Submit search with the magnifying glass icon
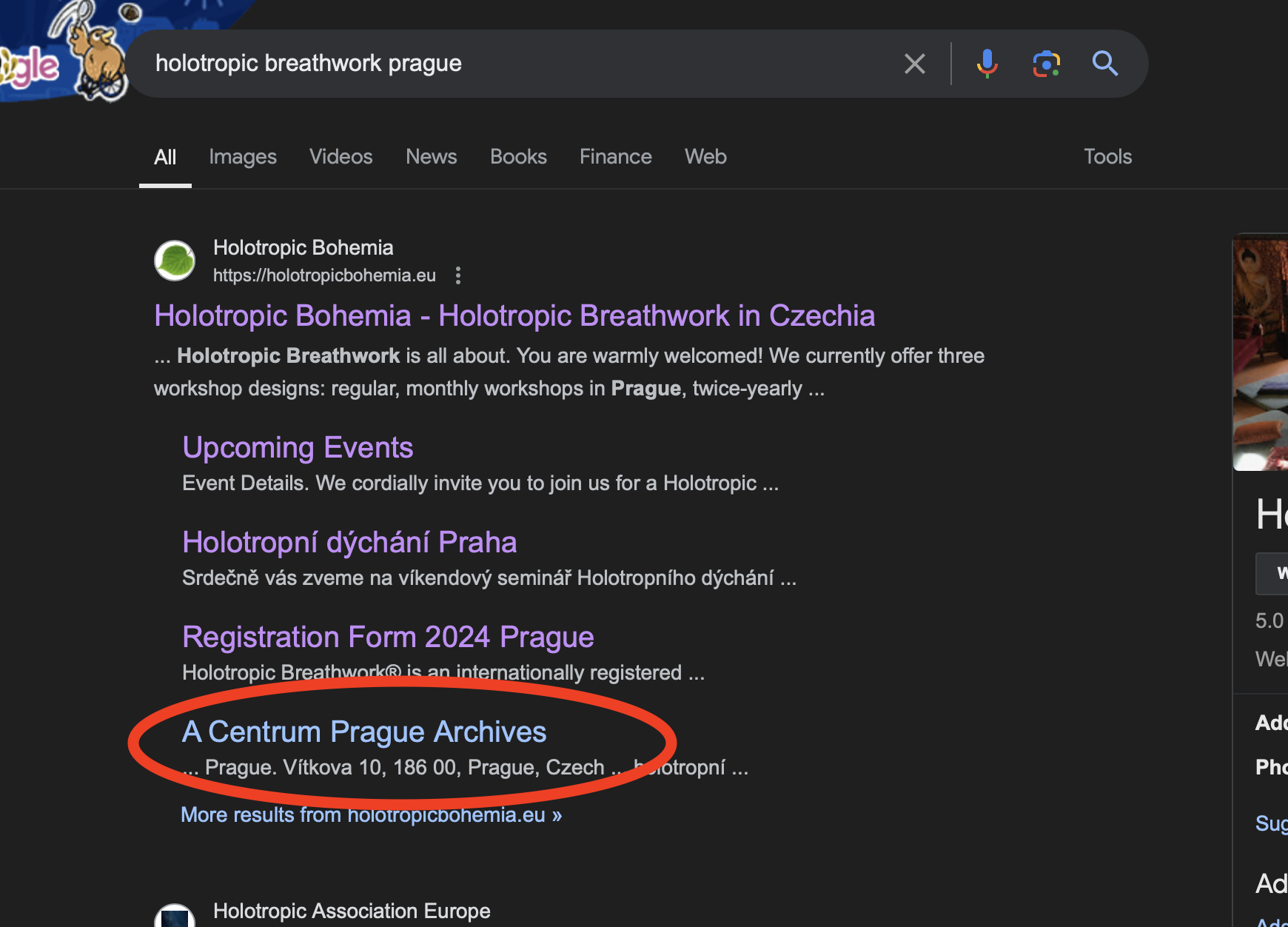 click(x=1105, y=64)
